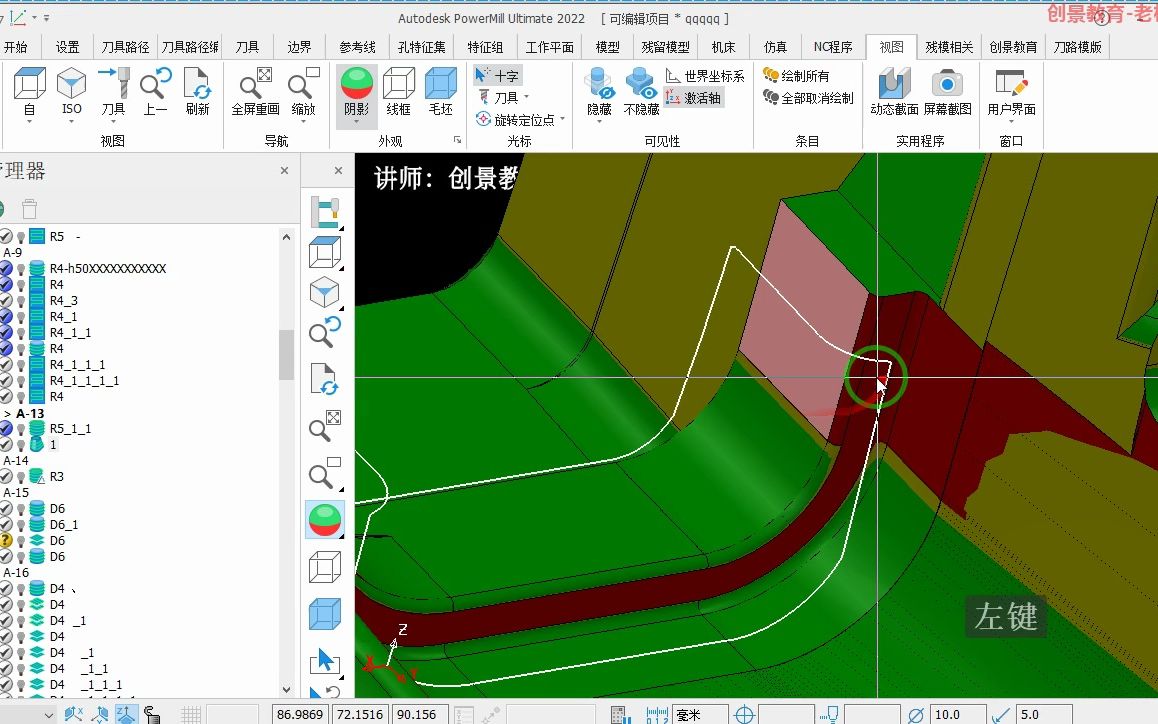Select the D6_1 toolpath entry
The width and height of the screenshot is (1158, 724).
(x=64, y=525)
